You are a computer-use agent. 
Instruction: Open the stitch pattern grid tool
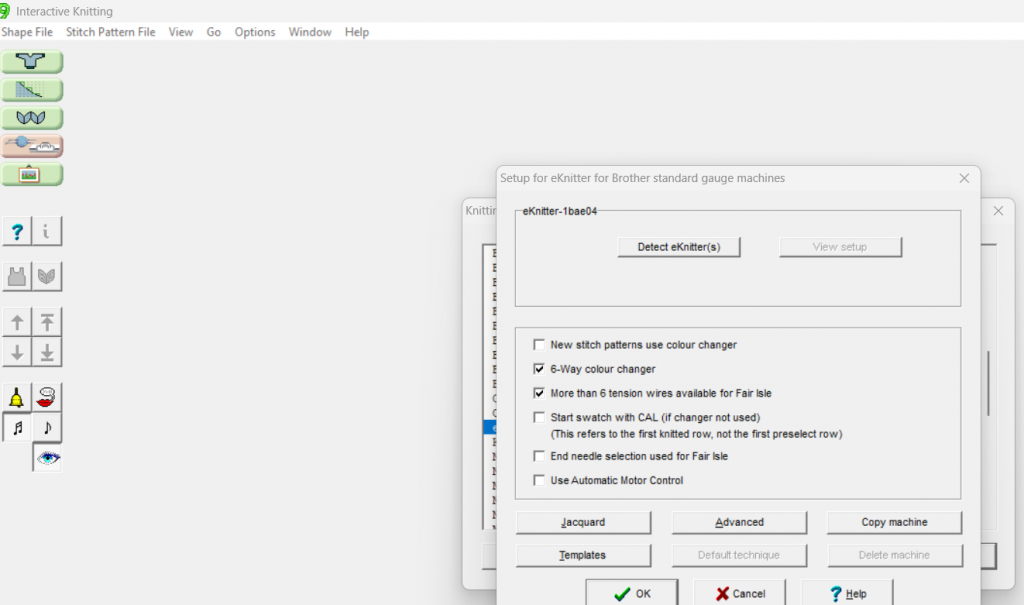32,90
